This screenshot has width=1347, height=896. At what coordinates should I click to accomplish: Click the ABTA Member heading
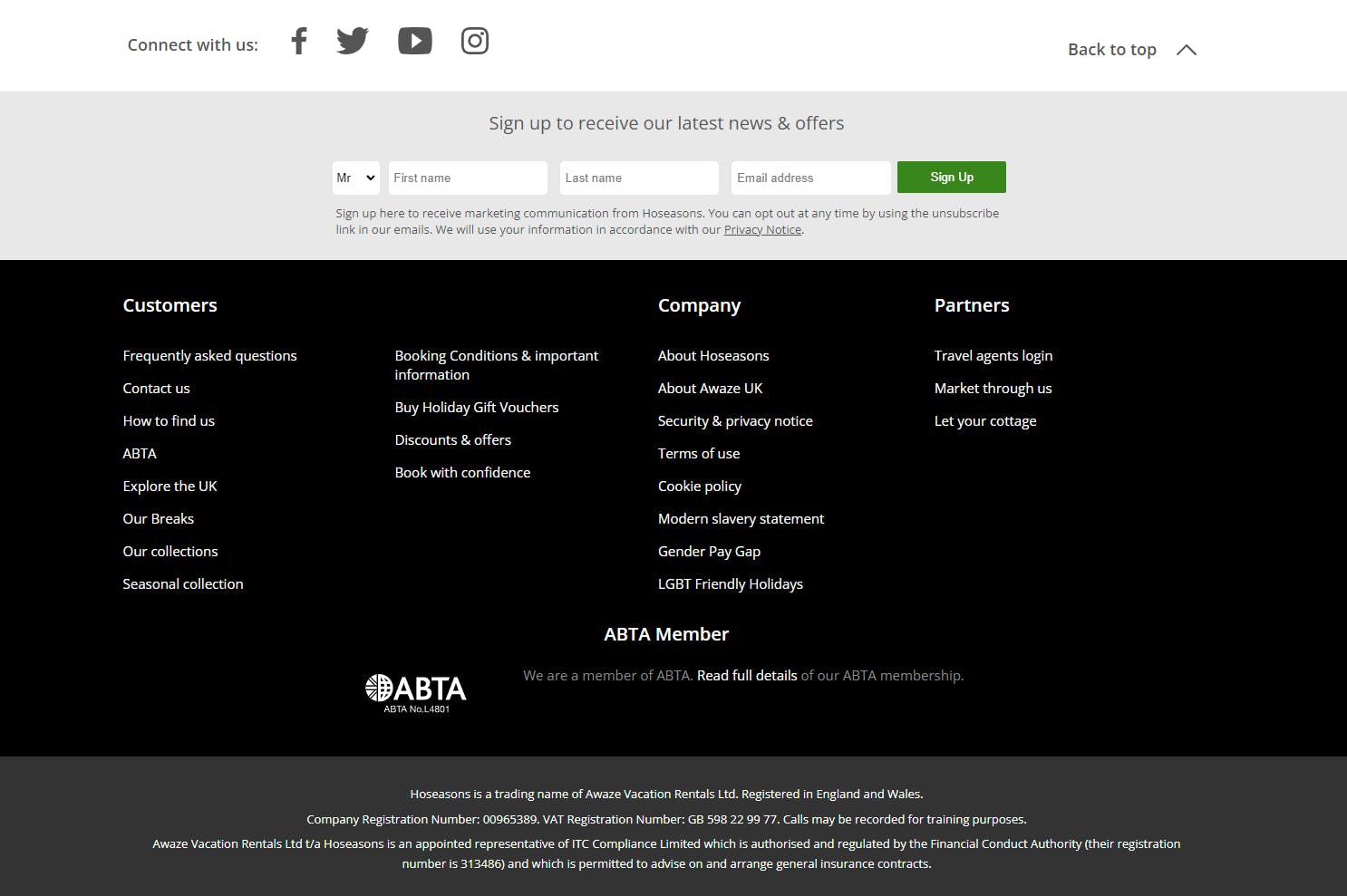click(x=666, y=634)
